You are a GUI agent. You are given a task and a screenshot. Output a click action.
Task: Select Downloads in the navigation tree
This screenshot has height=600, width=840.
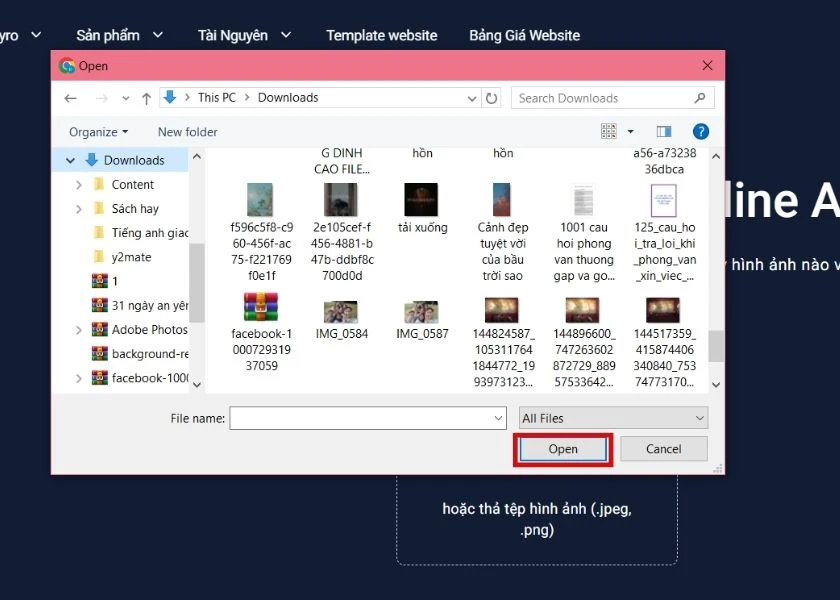click(134, 160)
